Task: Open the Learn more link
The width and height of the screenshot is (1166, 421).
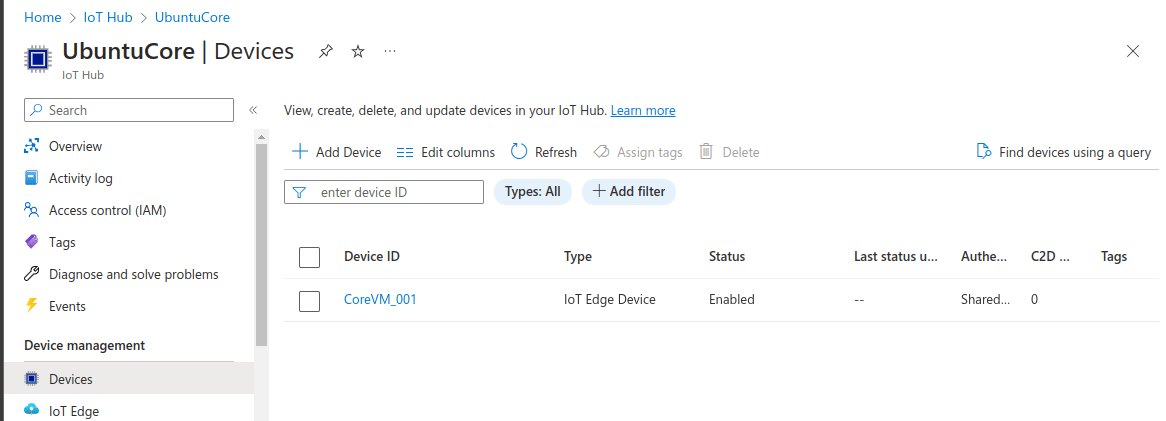Action: 643,110
